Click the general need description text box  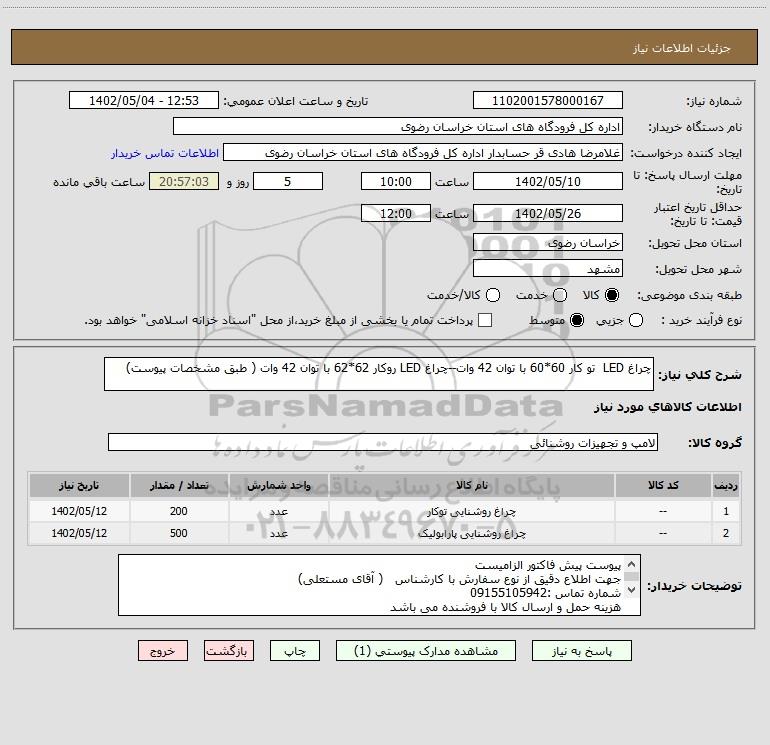[x=379, y=374]
